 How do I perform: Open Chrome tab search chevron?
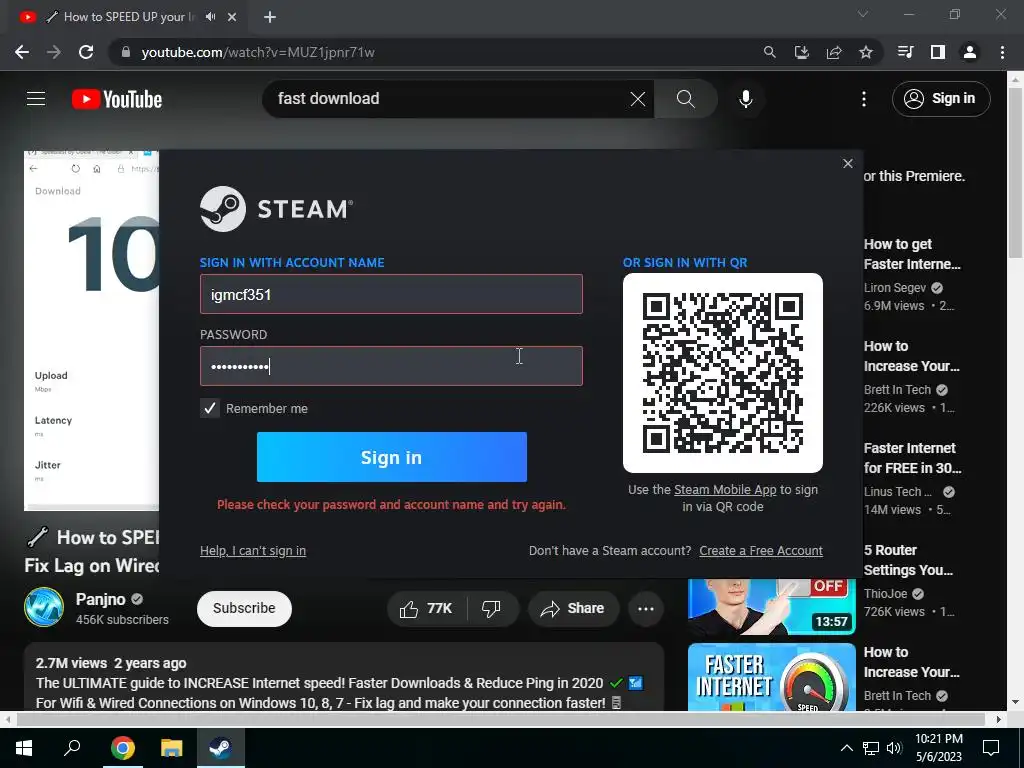point(863,14)
